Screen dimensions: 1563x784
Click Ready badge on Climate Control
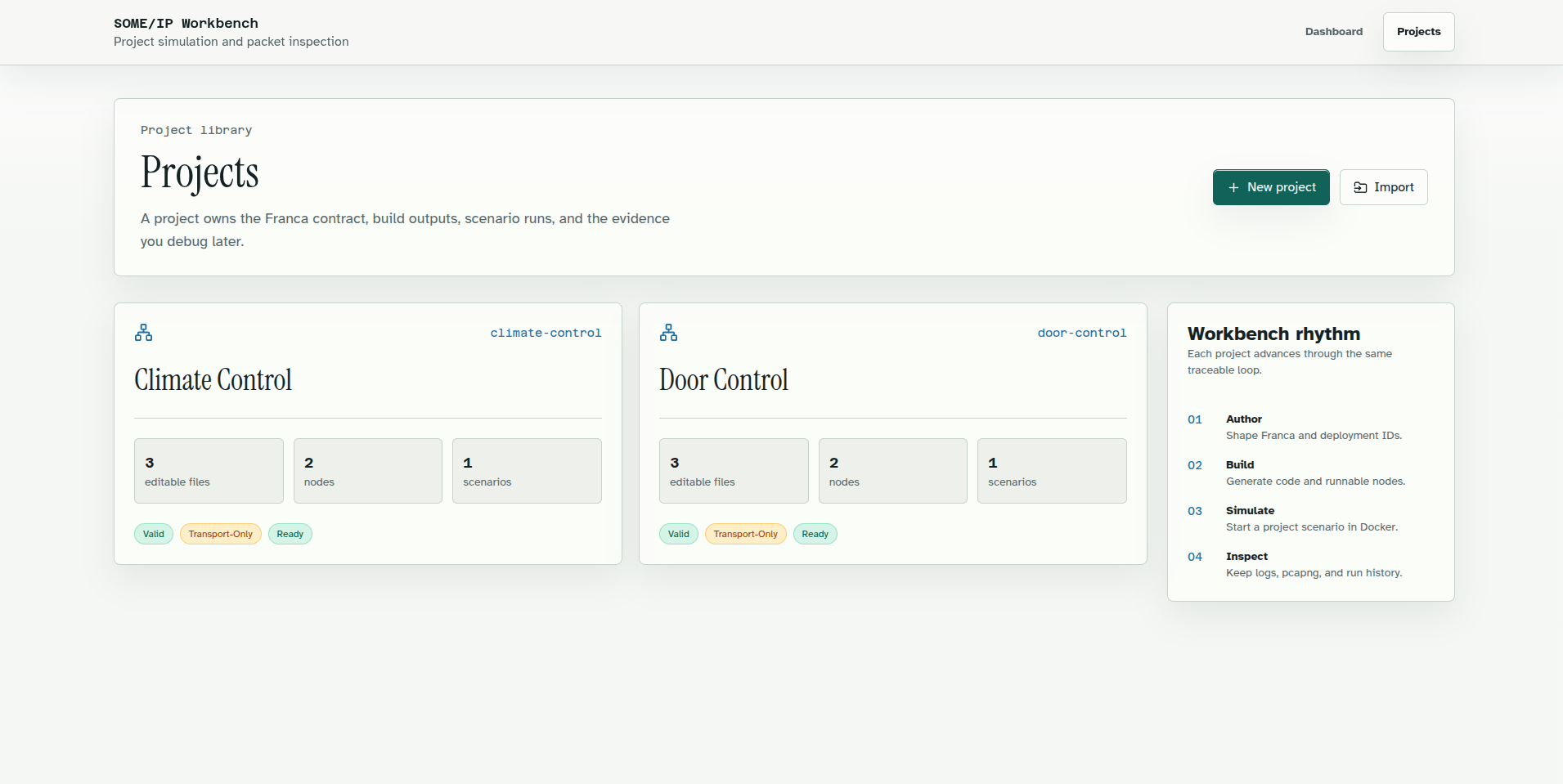(290, 534)
